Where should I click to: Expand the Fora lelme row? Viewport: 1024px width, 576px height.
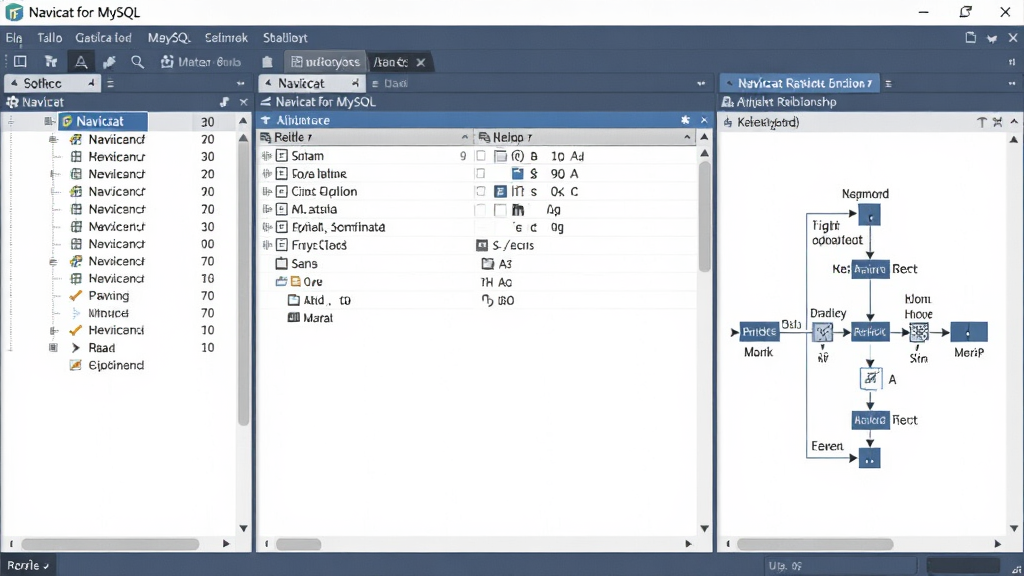pyautogui.click(x=266, y=174)
